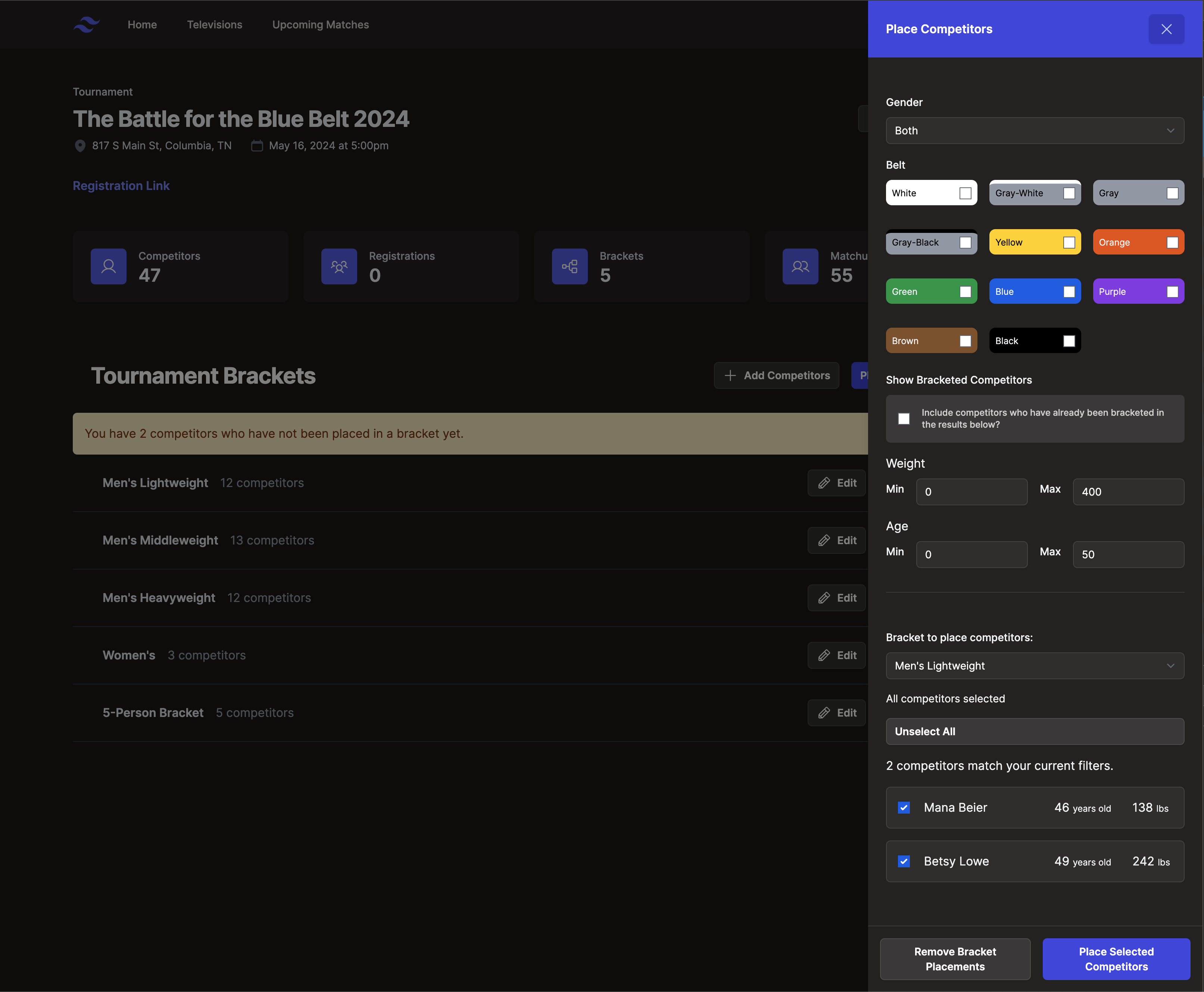Check the Orange belt checkbox
The image size is (1204, 992).
[1172, 242]
